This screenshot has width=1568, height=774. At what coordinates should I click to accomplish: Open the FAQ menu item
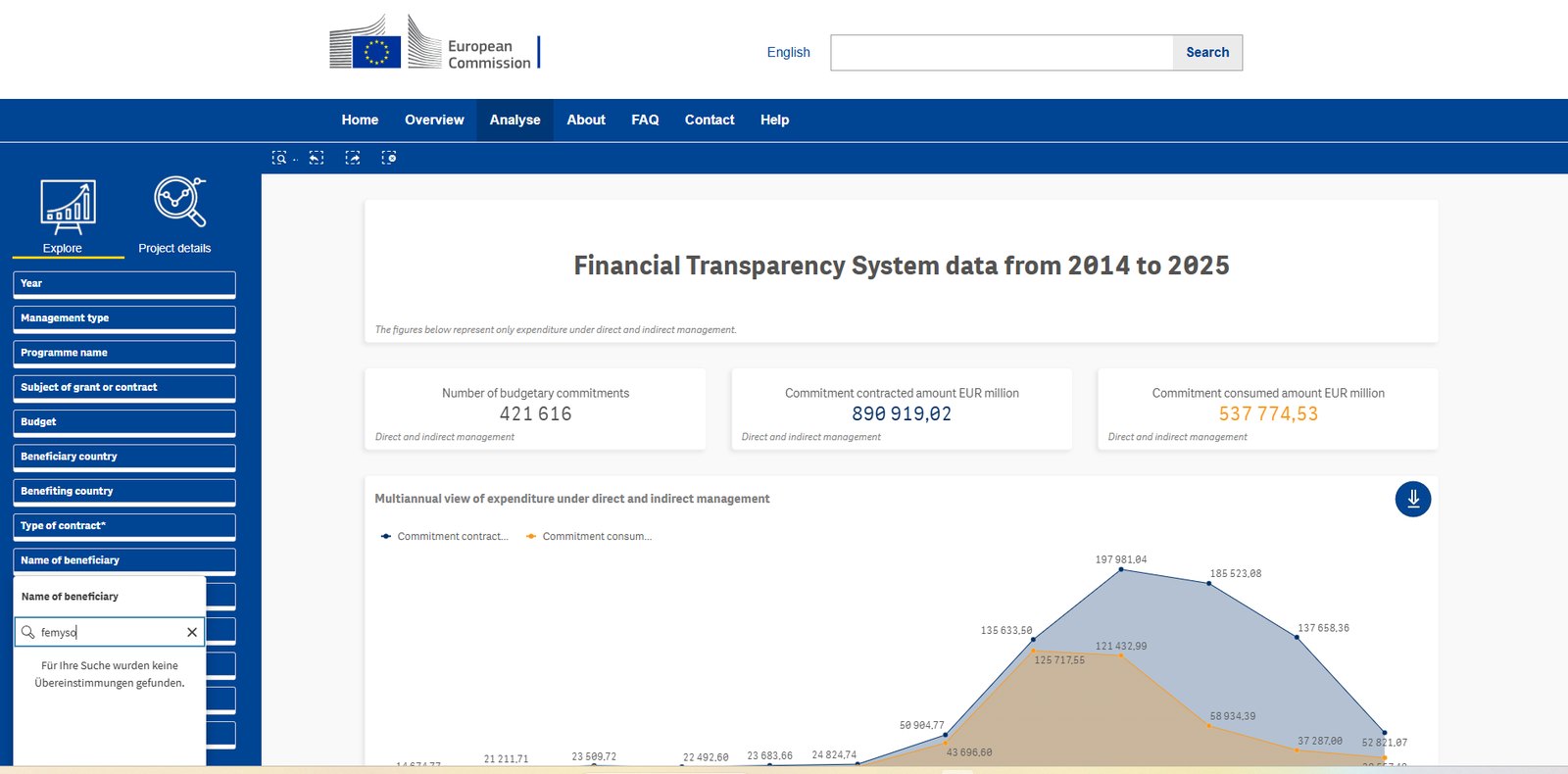click(x=645, y=120)
